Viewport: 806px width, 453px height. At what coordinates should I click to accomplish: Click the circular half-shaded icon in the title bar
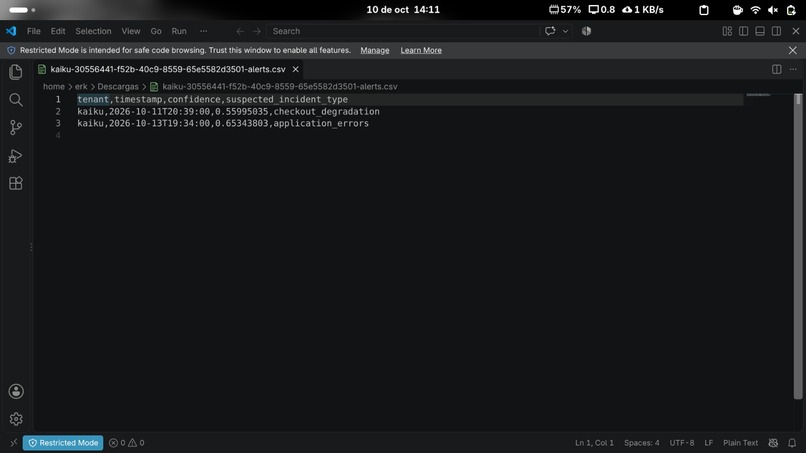tap(587, 31)
